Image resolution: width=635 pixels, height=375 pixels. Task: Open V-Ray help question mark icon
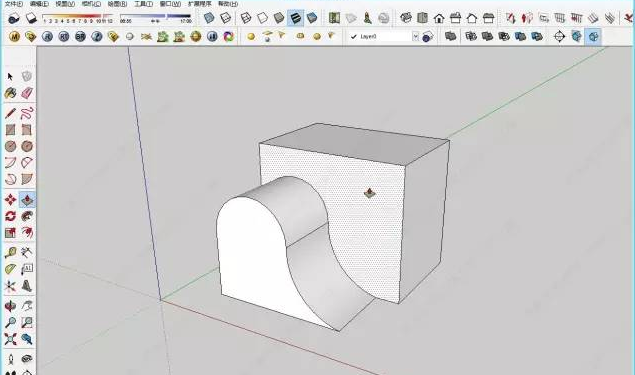click(97, 37)
